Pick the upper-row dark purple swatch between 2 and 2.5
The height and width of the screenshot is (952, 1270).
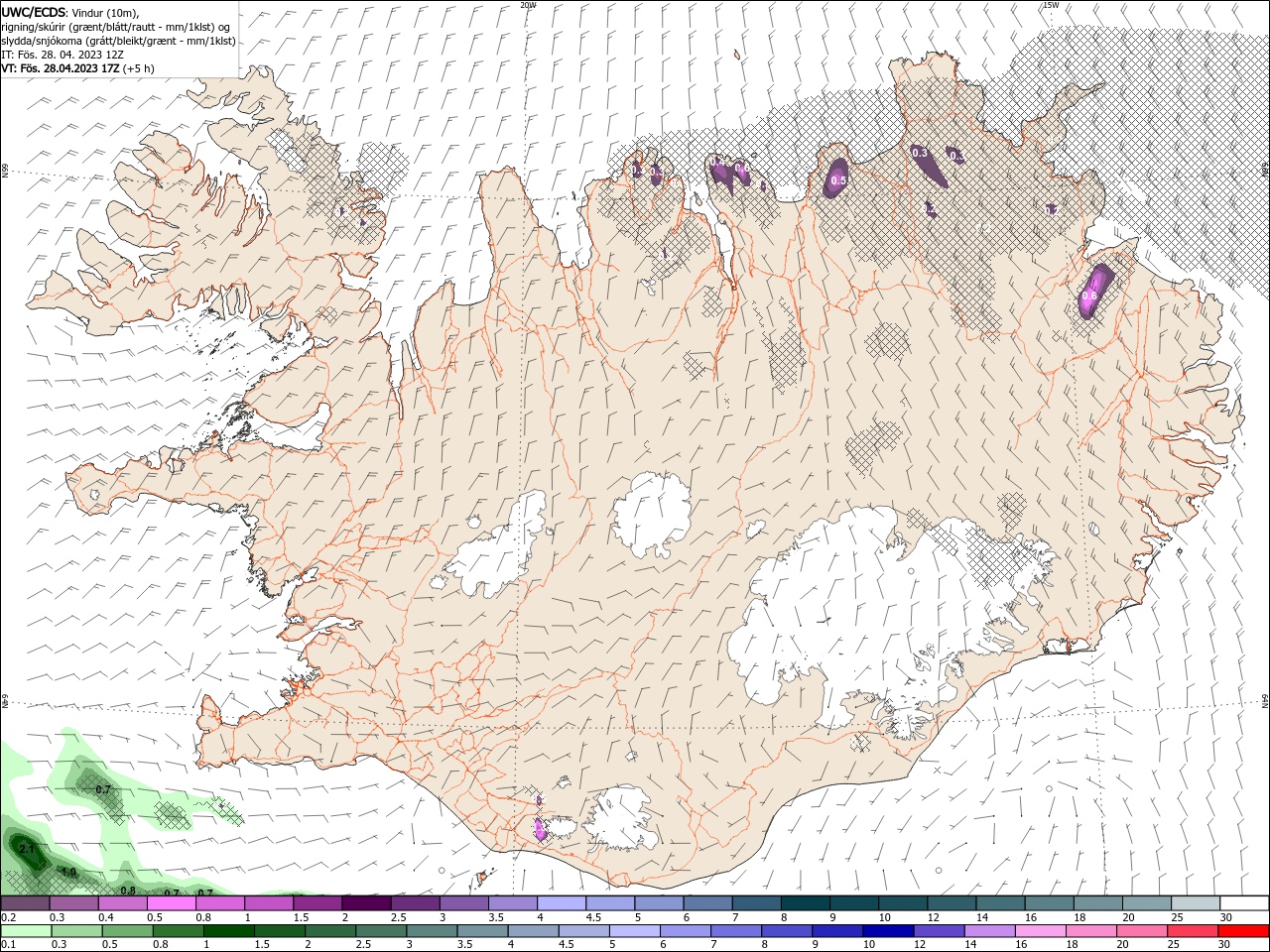(x=365, y=903)
